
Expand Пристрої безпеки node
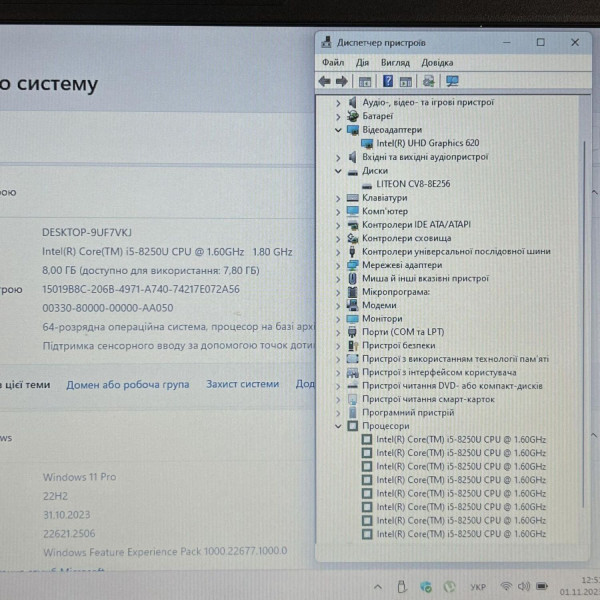pos(338,346)
